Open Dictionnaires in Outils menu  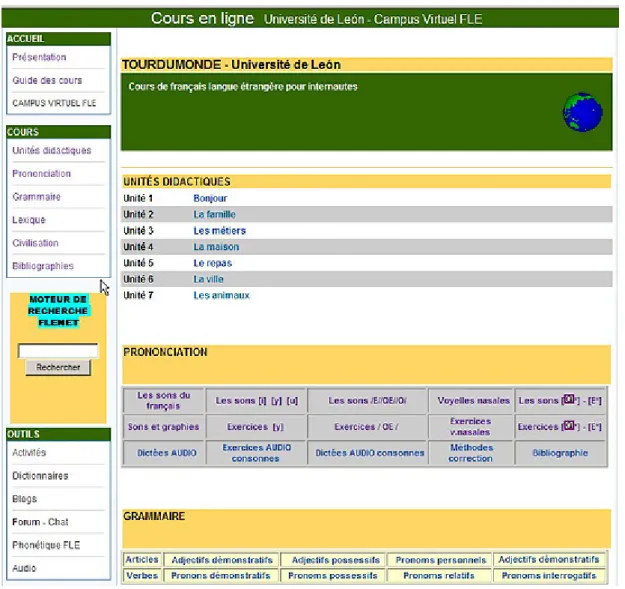pos(40,476)
